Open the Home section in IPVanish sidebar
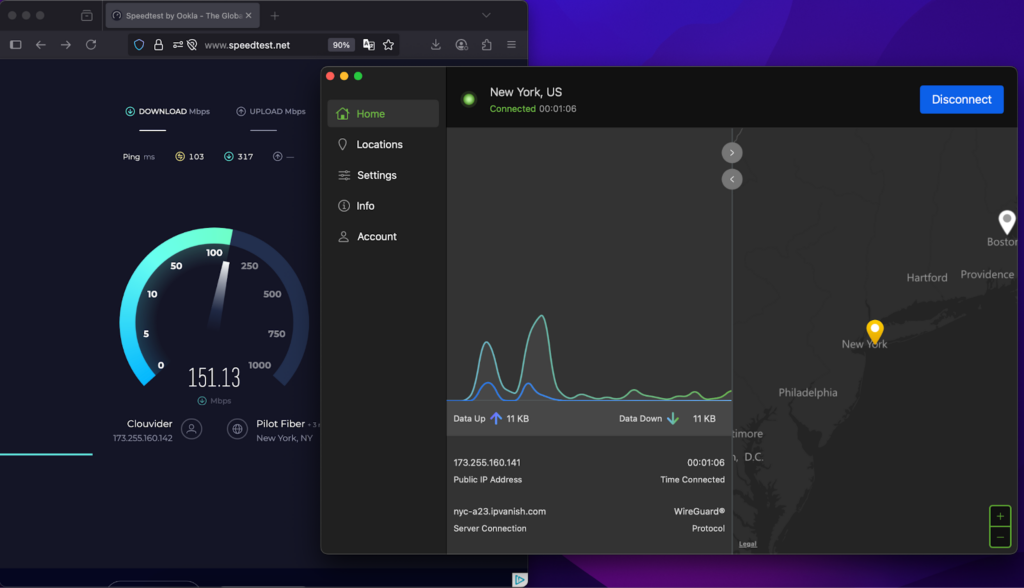This screenshot has width=1024, height=588. [383, 114]
